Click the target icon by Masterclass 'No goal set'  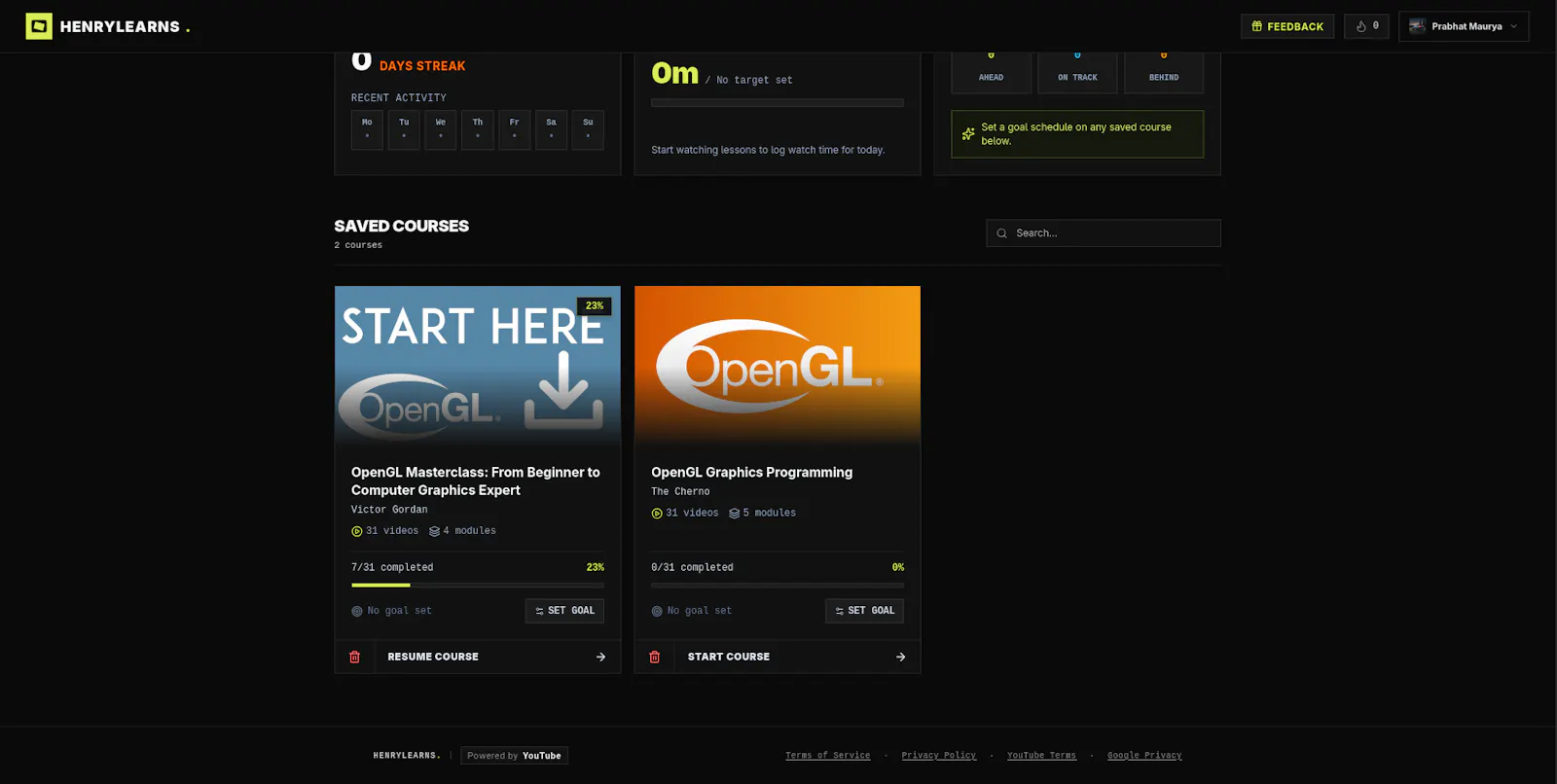tap(356, 612)
